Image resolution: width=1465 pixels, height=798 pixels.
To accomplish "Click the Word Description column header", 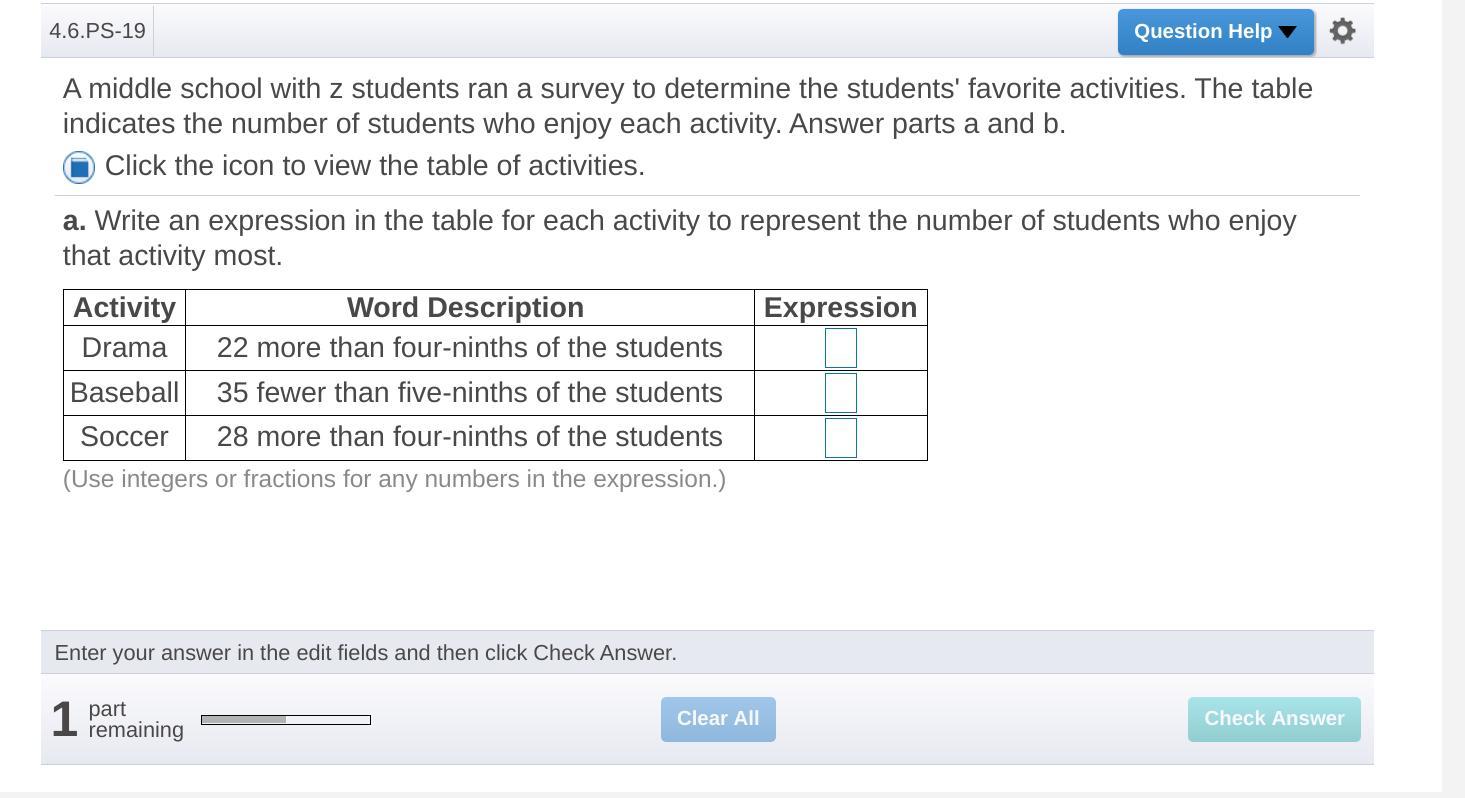I will coord(465,308).
